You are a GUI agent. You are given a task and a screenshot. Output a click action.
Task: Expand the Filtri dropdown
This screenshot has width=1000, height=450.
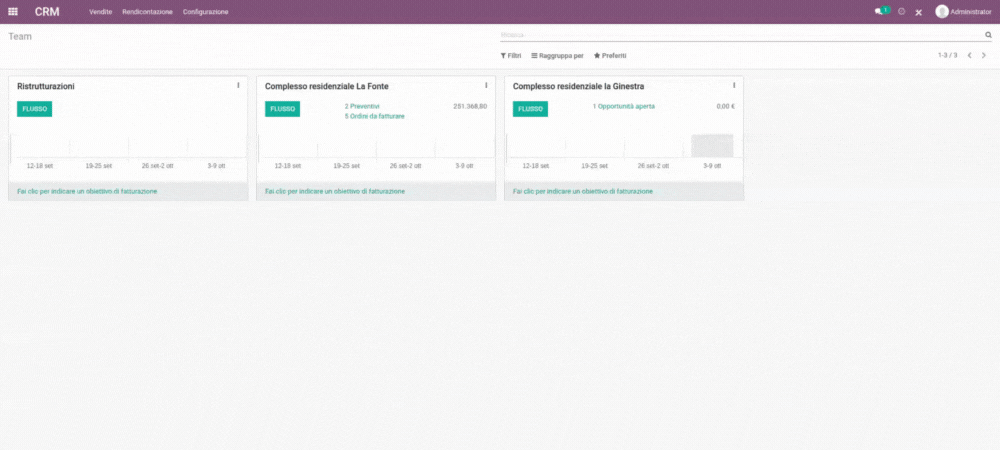click(511, 56)
